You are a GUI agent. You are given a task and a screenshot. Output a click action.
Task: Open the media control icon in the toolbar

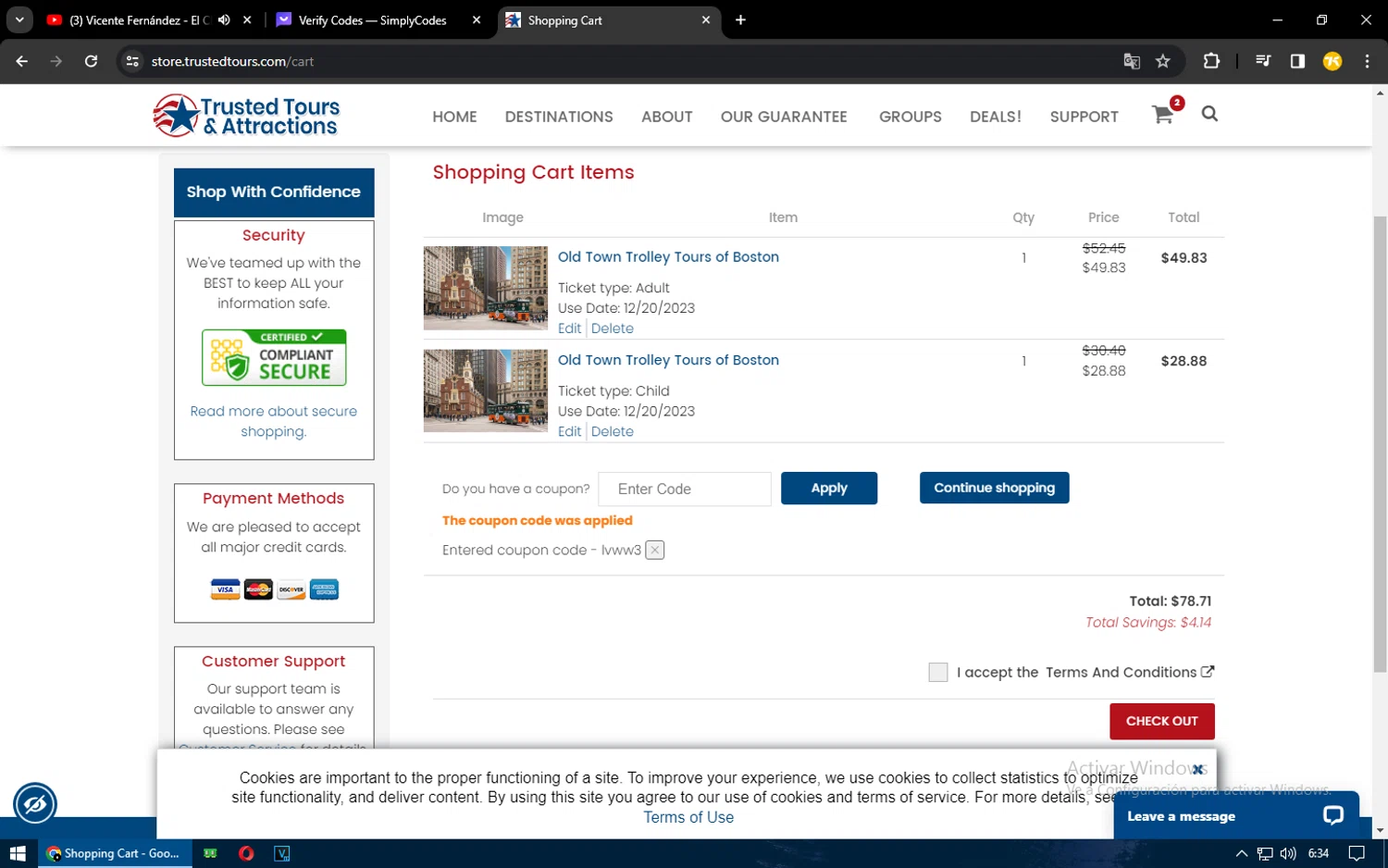pos(1263,61)
